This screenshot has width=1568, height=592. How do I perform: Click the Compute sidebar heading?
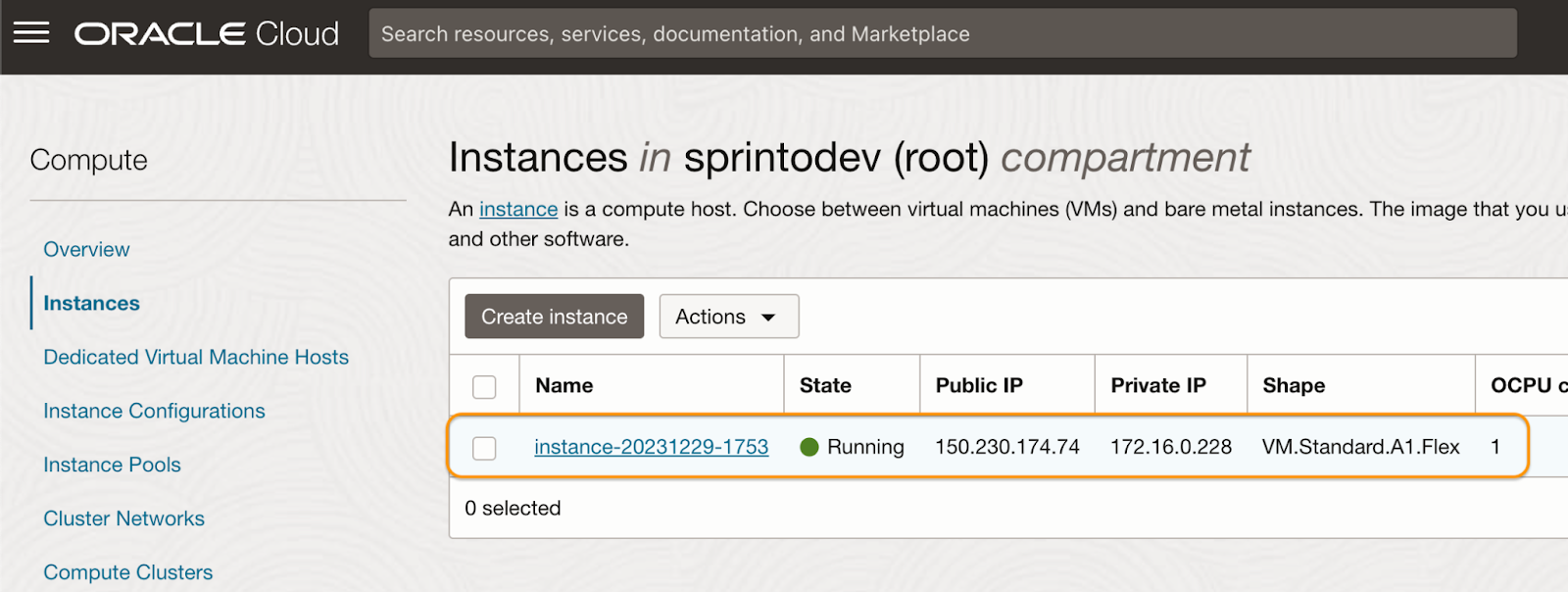click(88, 160)
